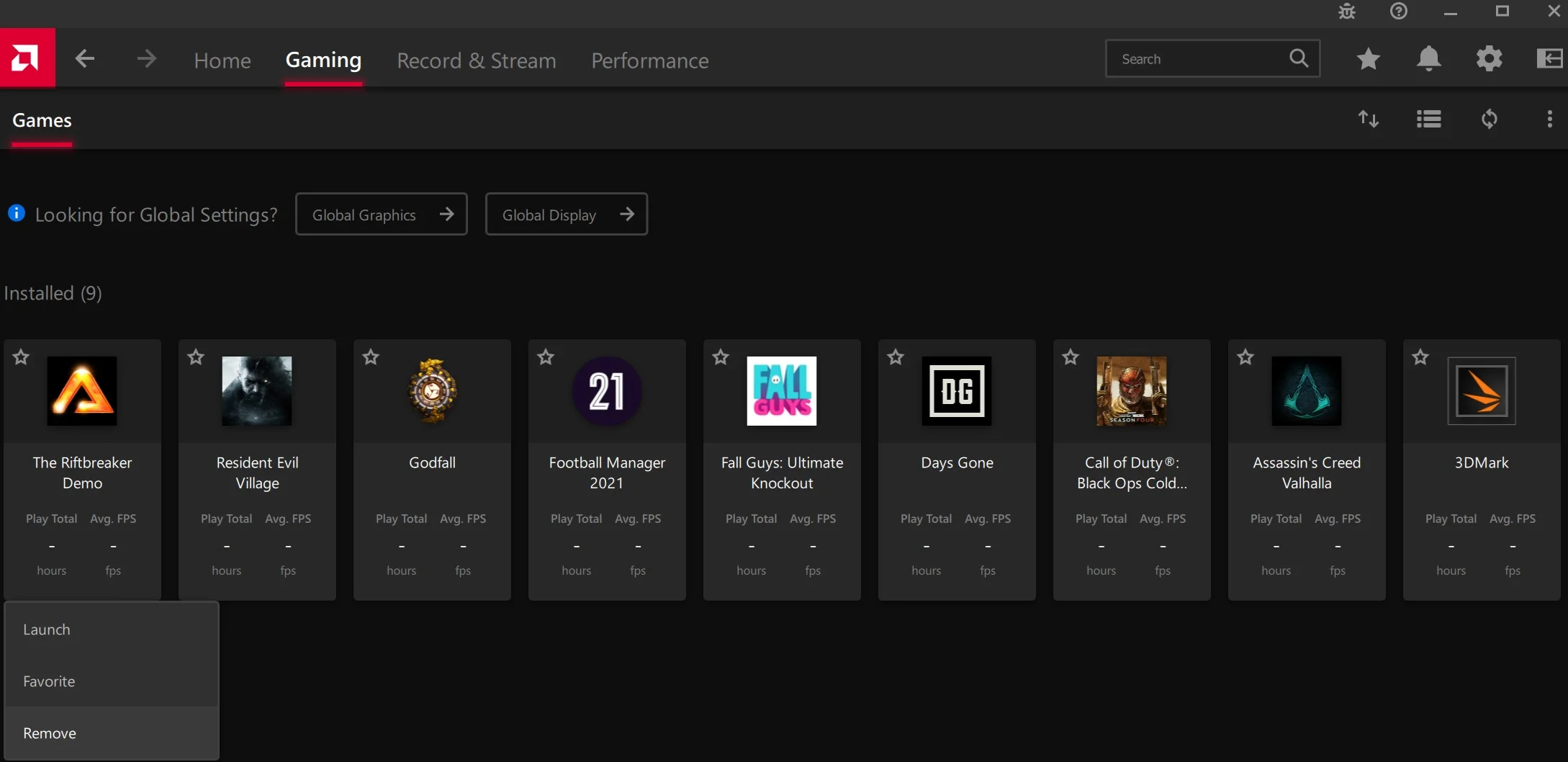1568x762 pixels.
Task: Open notifications bell icon
Action: [1428, 59]
